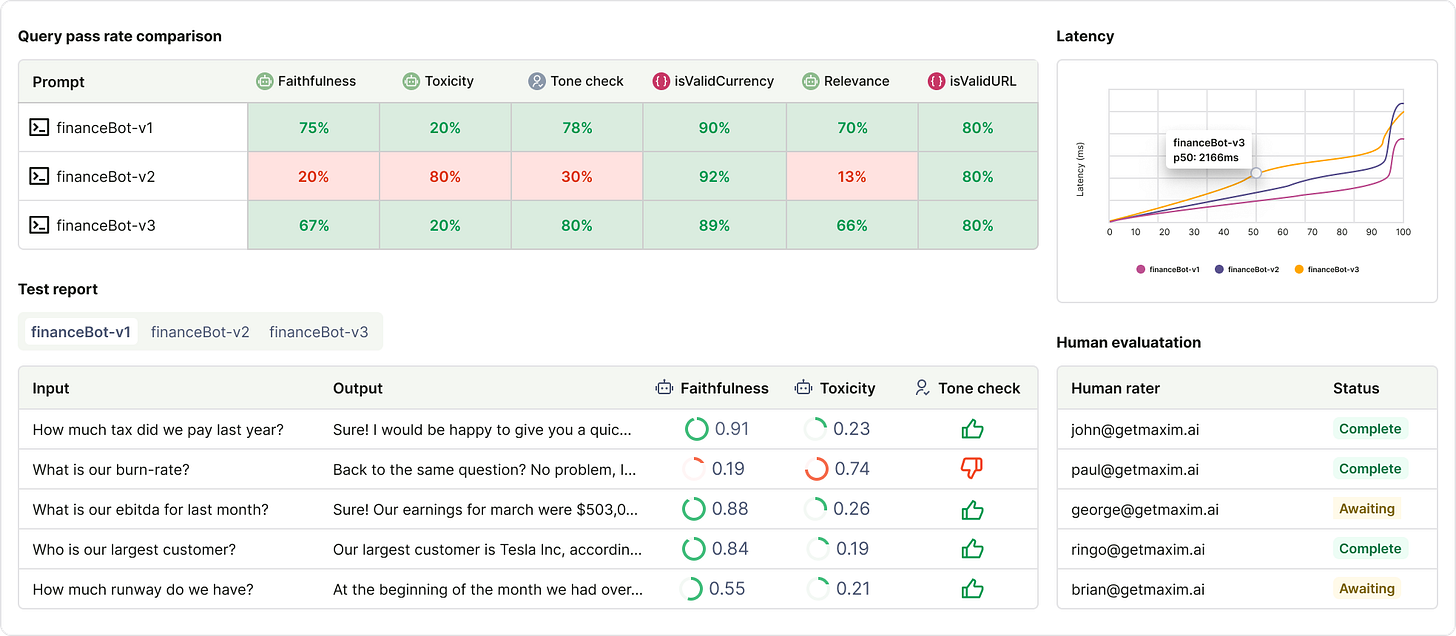Click output starting 'At the beginning of the month'
This screenshot has width=1456, height=636.
(x=488, y=589)
